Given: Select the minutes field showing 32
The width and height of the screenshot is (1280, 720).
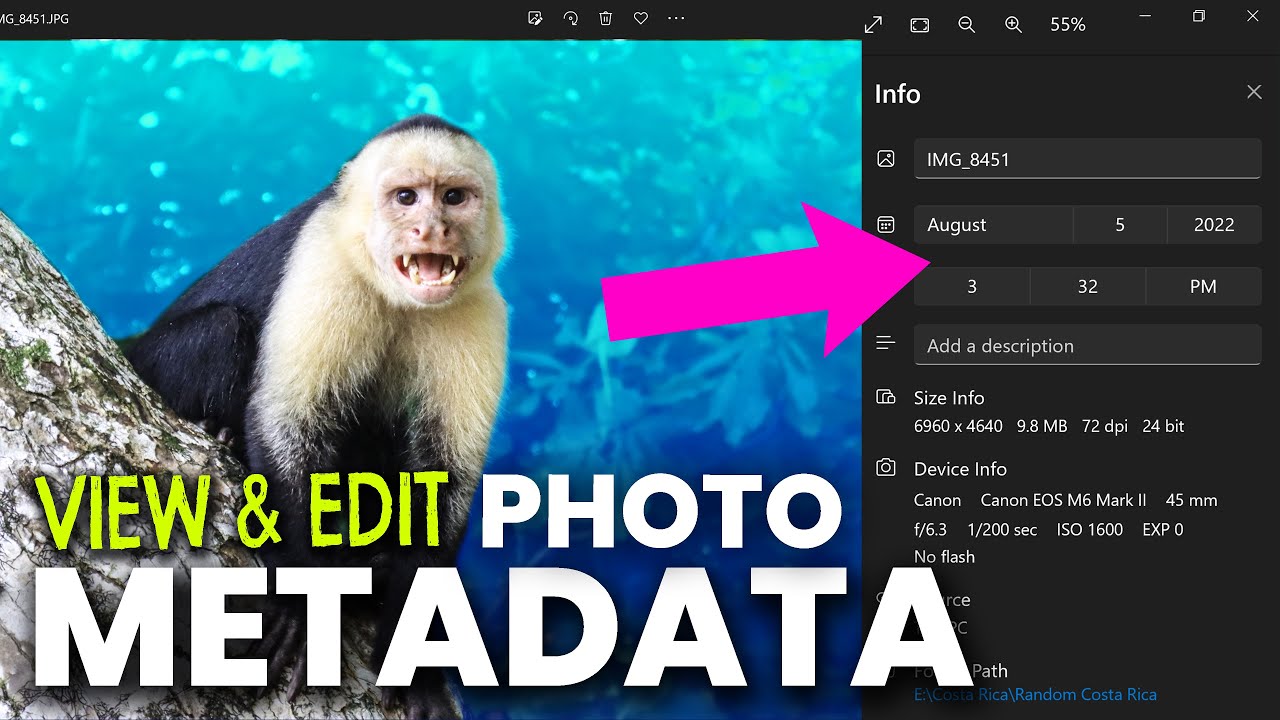Looking at the screenshot, I should [x=1088, y=287].
